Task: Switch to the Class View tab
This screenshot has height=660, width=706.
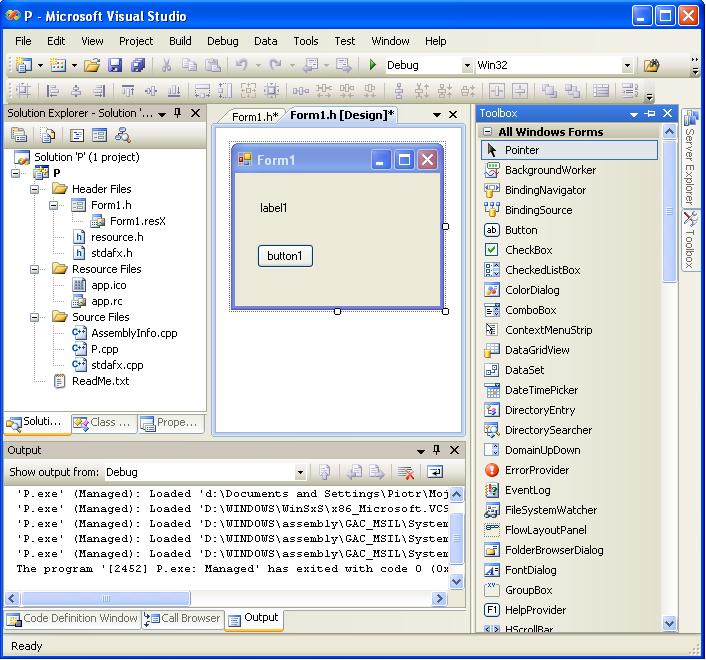Action: pos(104,423)
